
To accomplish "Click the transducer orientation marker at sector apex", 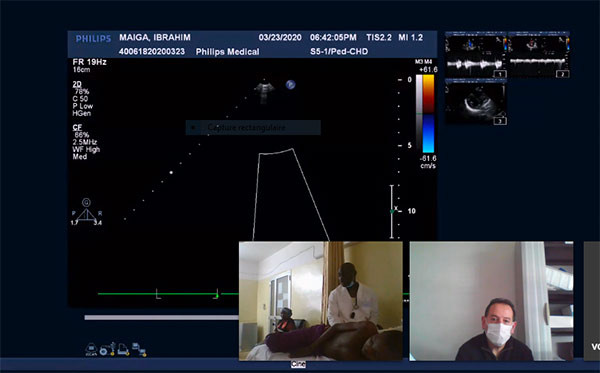I will coord(264,90).
